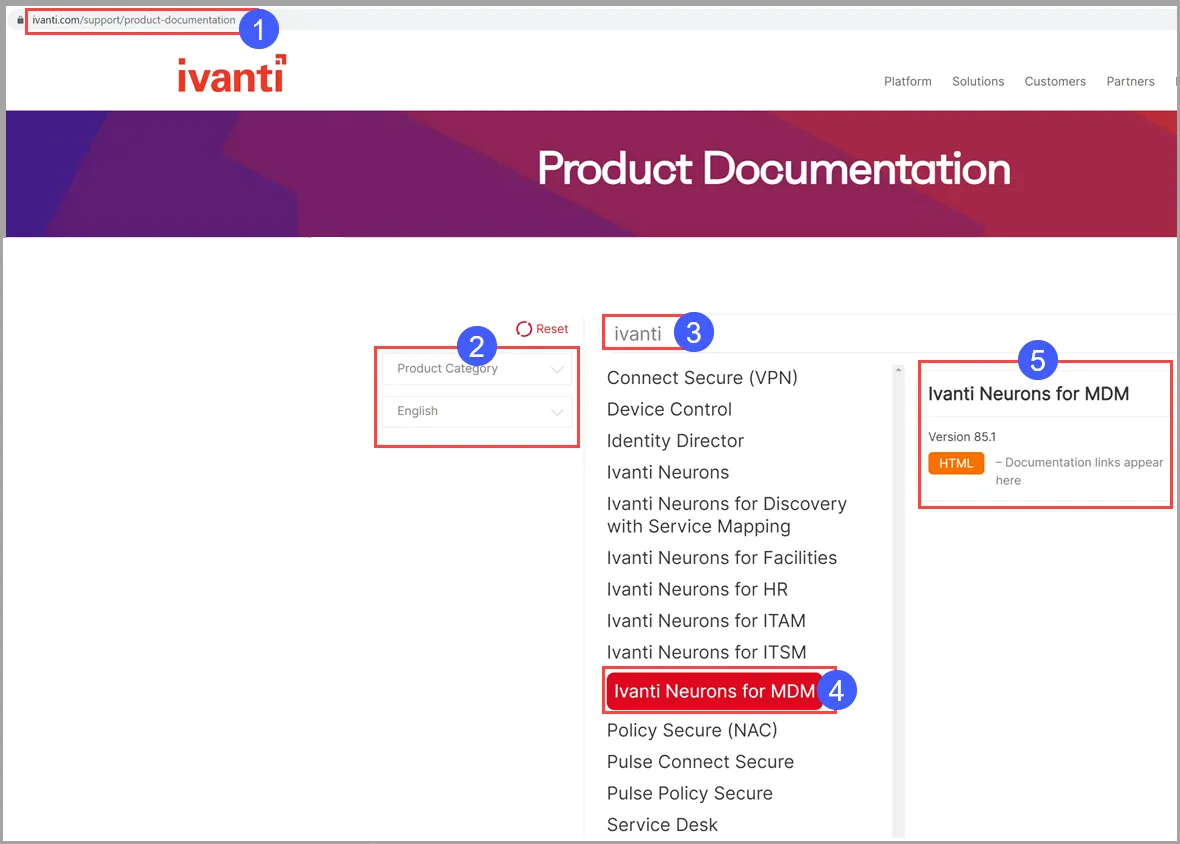Click the product list scrollbar up arrow
1180x844 pixels.
(898, 370)
